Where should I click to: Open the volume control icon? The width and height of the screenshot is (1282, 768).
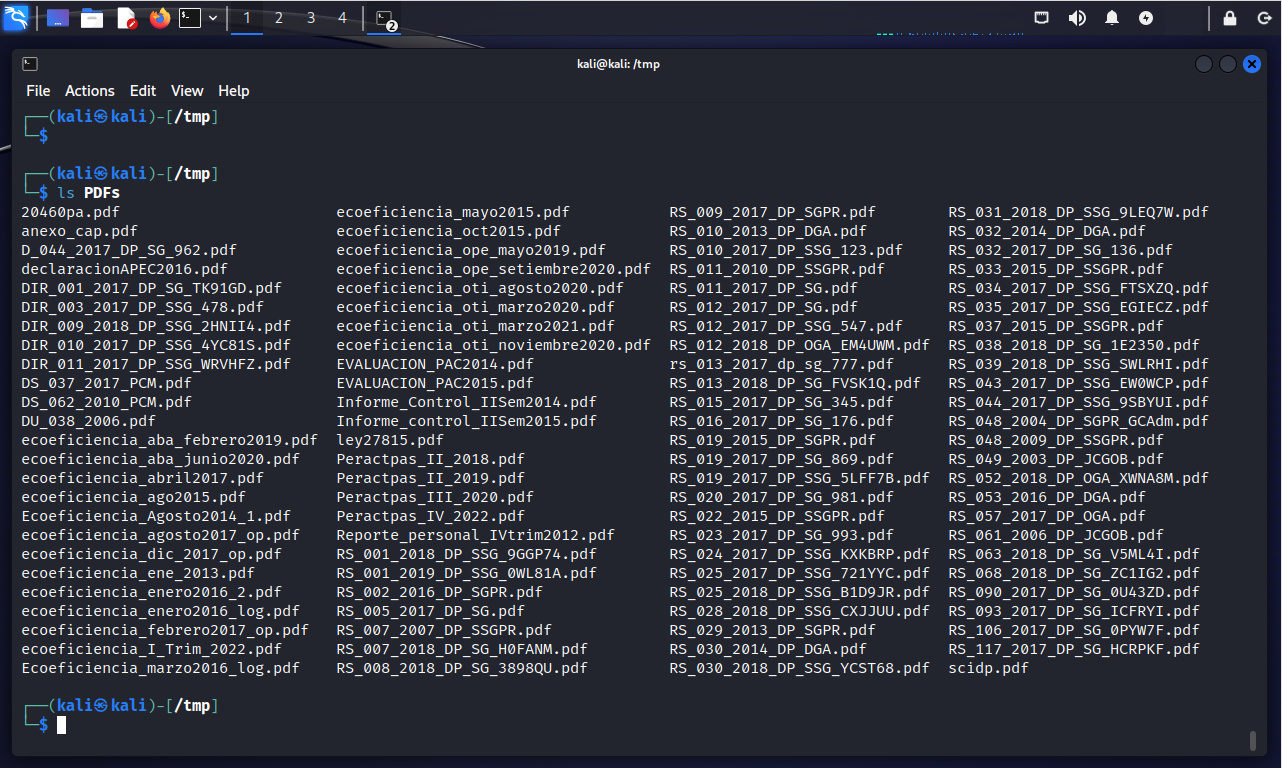pos(1077,18)
